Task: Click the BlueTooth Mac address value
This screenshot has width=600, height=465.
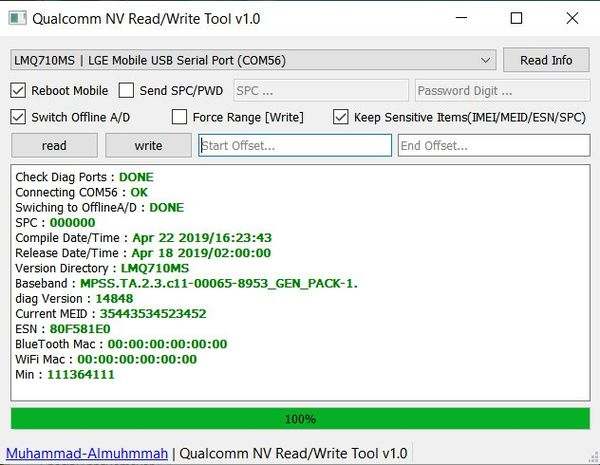Action: click(168, 344)
